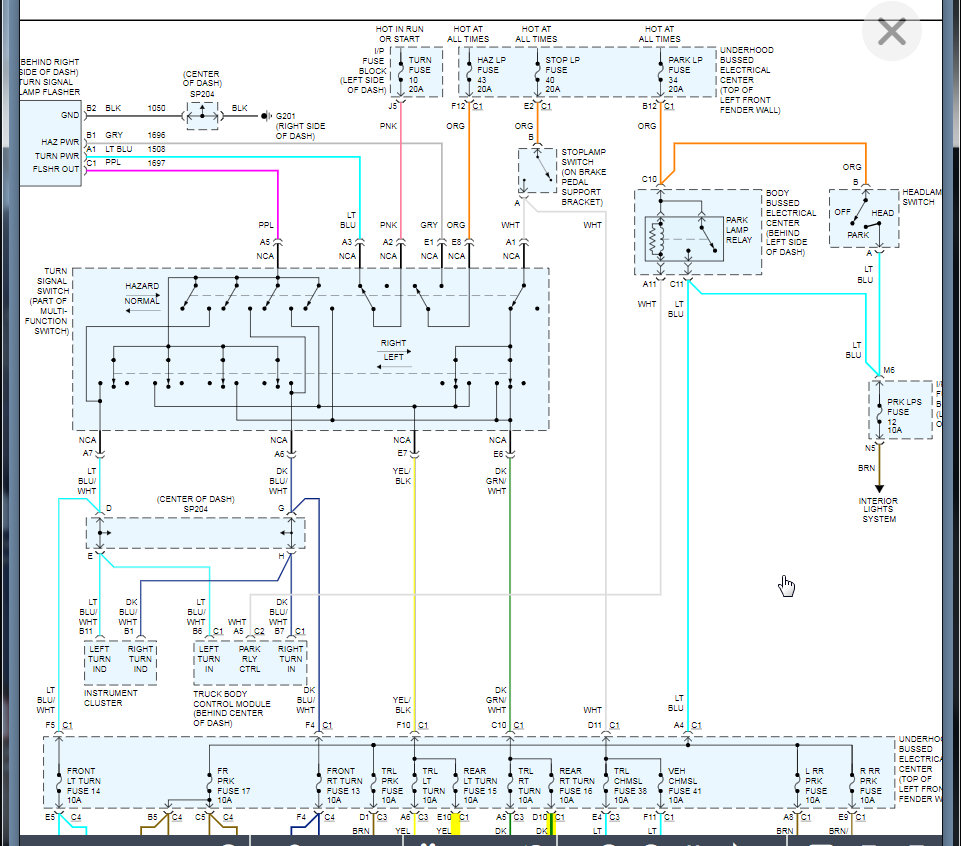Click the truck body control module box

coord(250,663)
